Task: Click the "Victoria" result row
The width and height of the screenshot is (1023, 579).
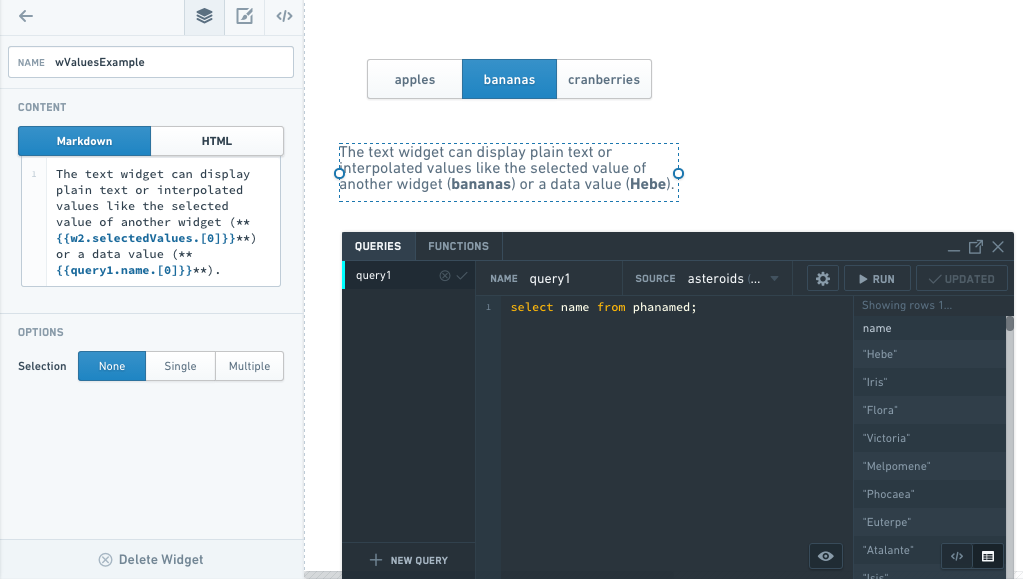Action: click(x=930, y=439)
